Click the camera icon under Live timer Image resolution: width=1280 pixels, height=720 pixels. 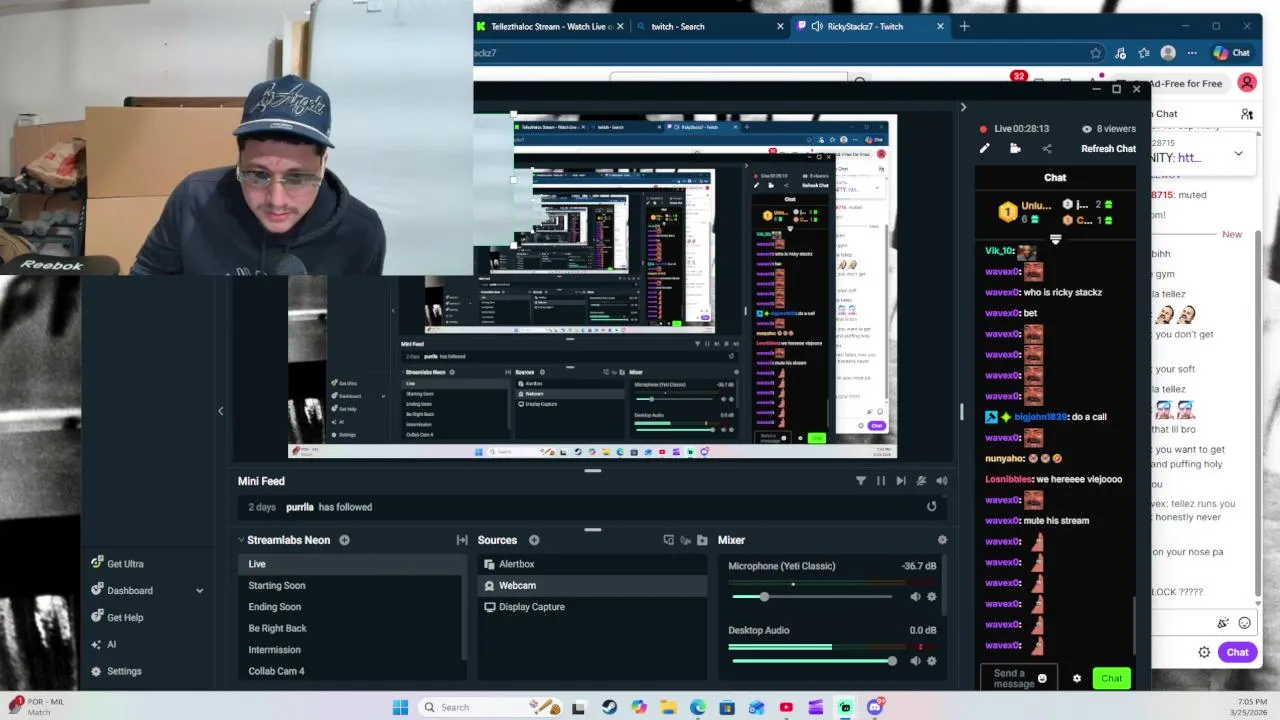pos(1015,149)
